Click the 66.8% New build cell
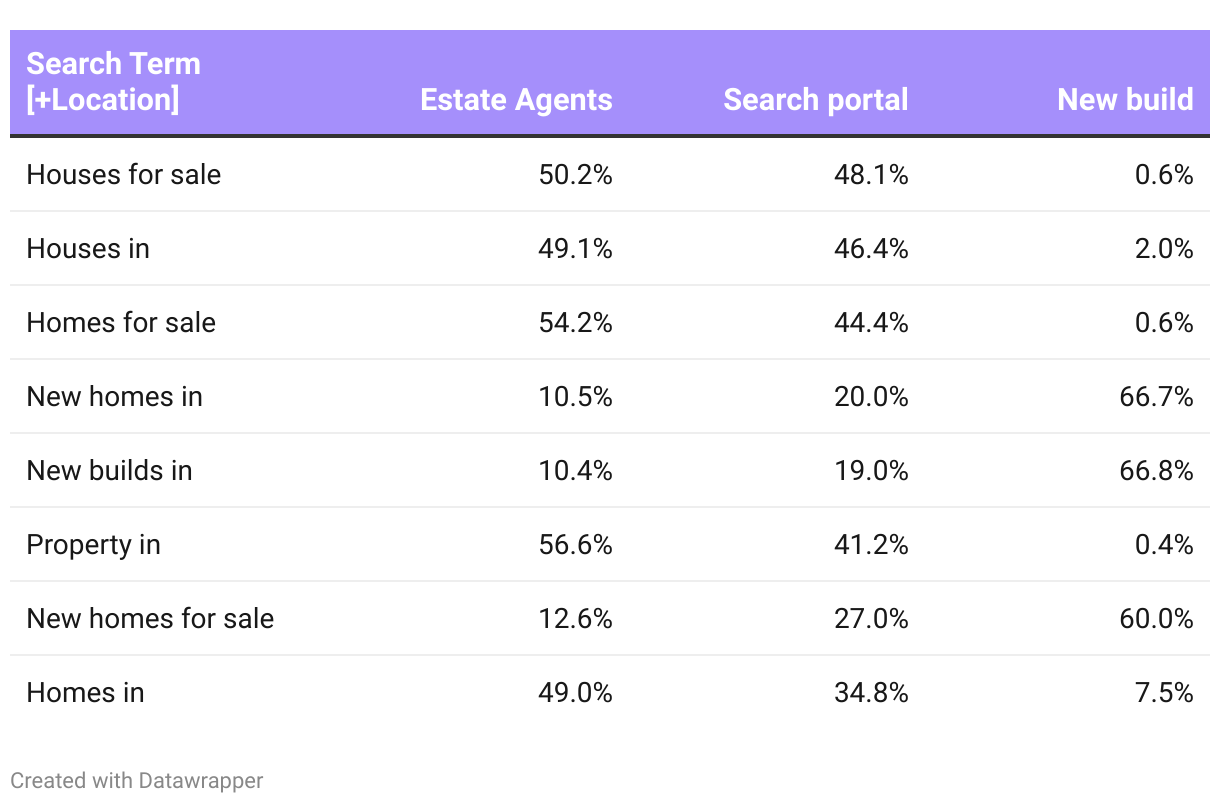This screenshot has width=1220, height=804. point(1157,470)
